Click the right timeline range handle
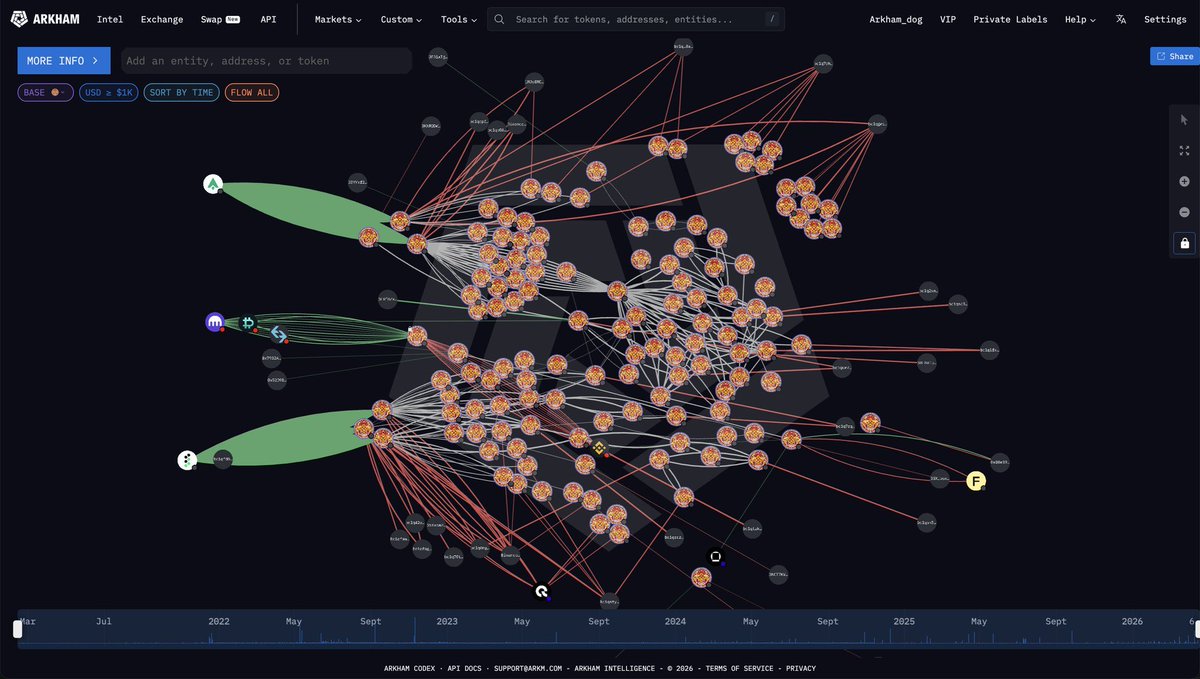The image size is (1200, 679). [1195, 629]
